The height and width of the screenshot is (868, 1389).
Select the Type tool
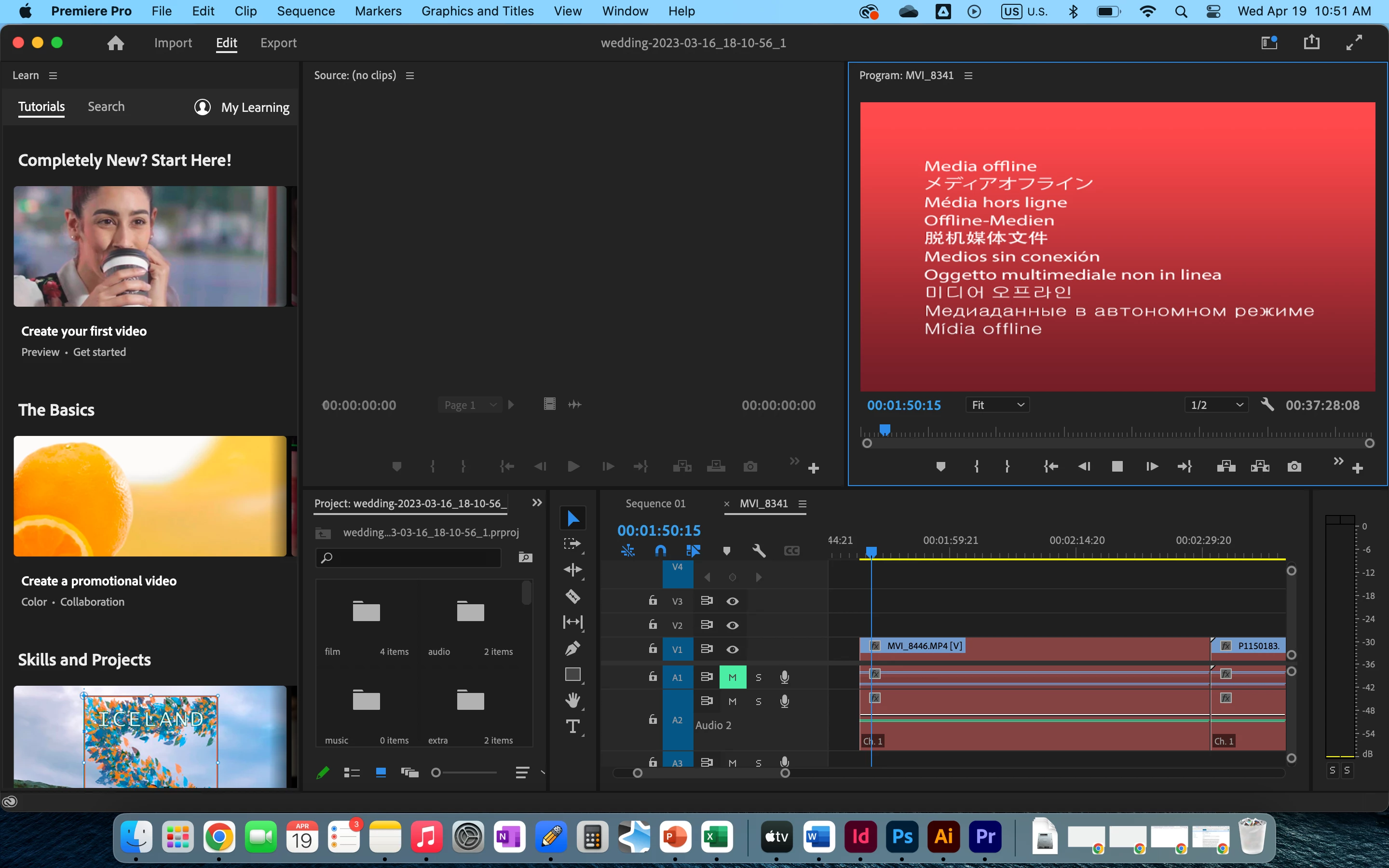tap(572, 726)
